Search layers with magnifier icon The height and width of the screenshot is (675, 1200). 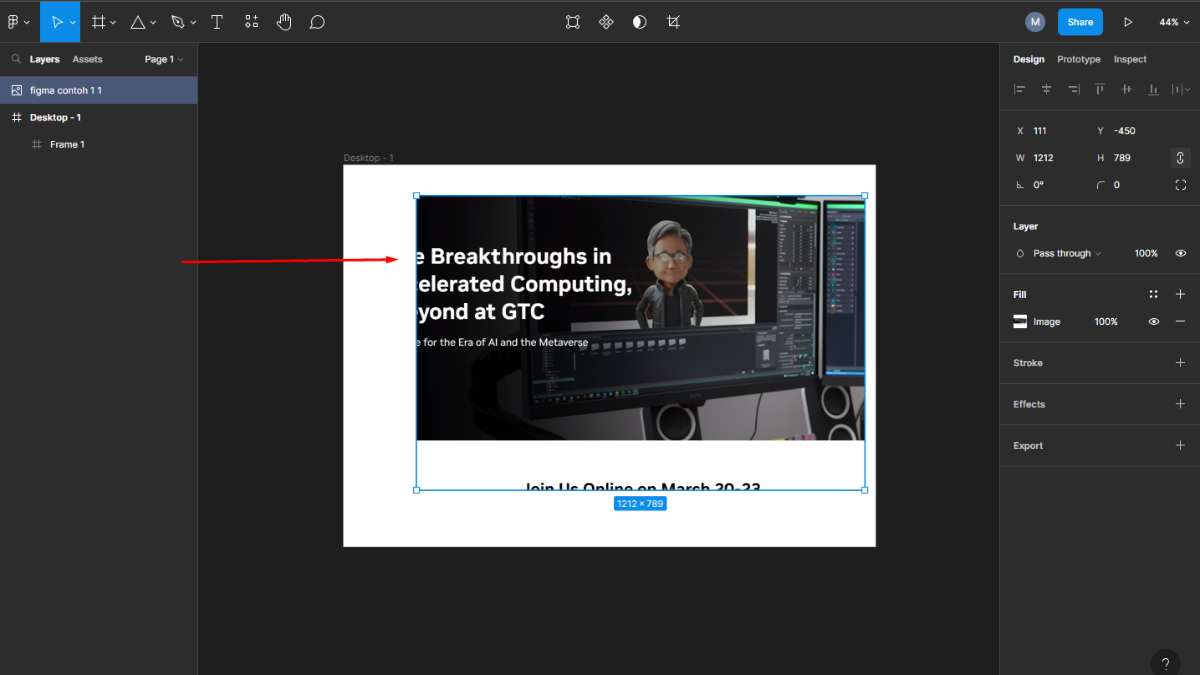click(x=16, y=59)
